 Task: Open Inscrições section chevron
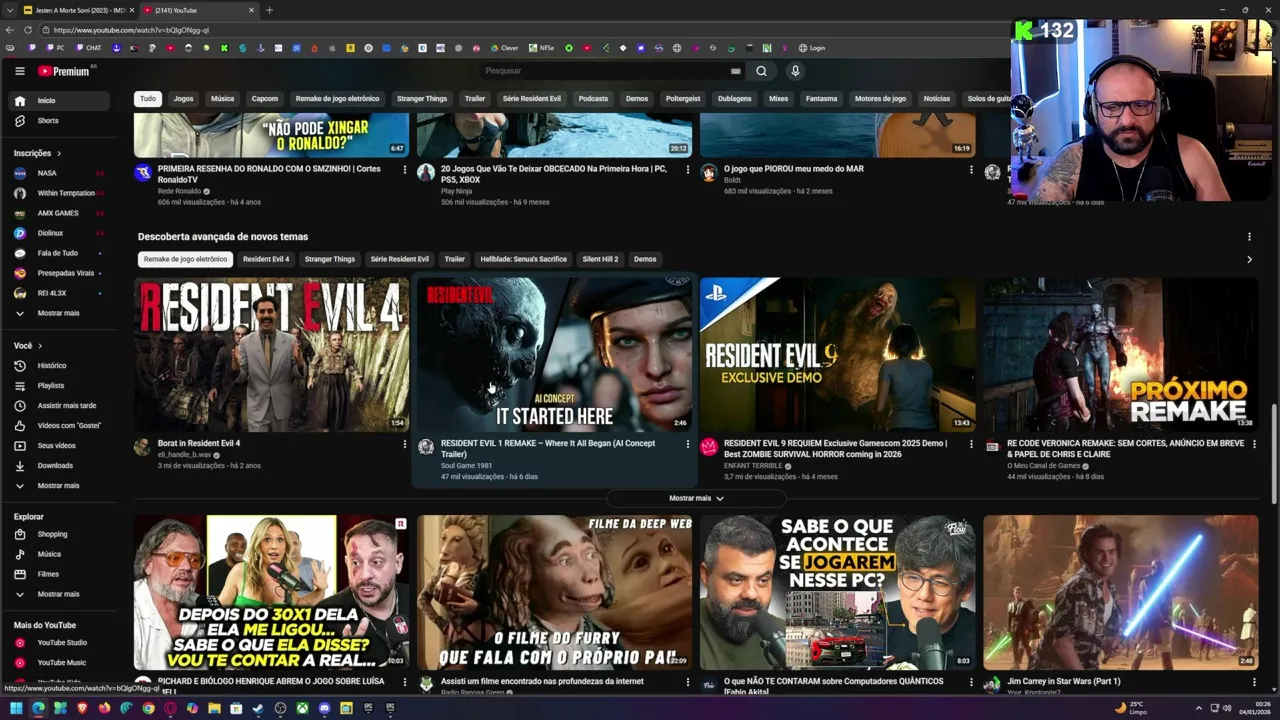click(58, 153)
